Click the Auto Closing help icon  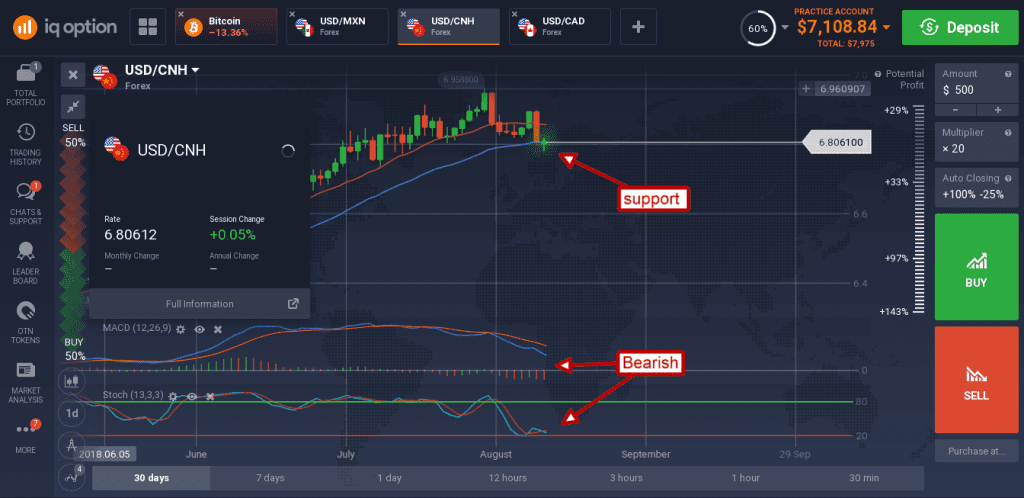coord(1008,178)
